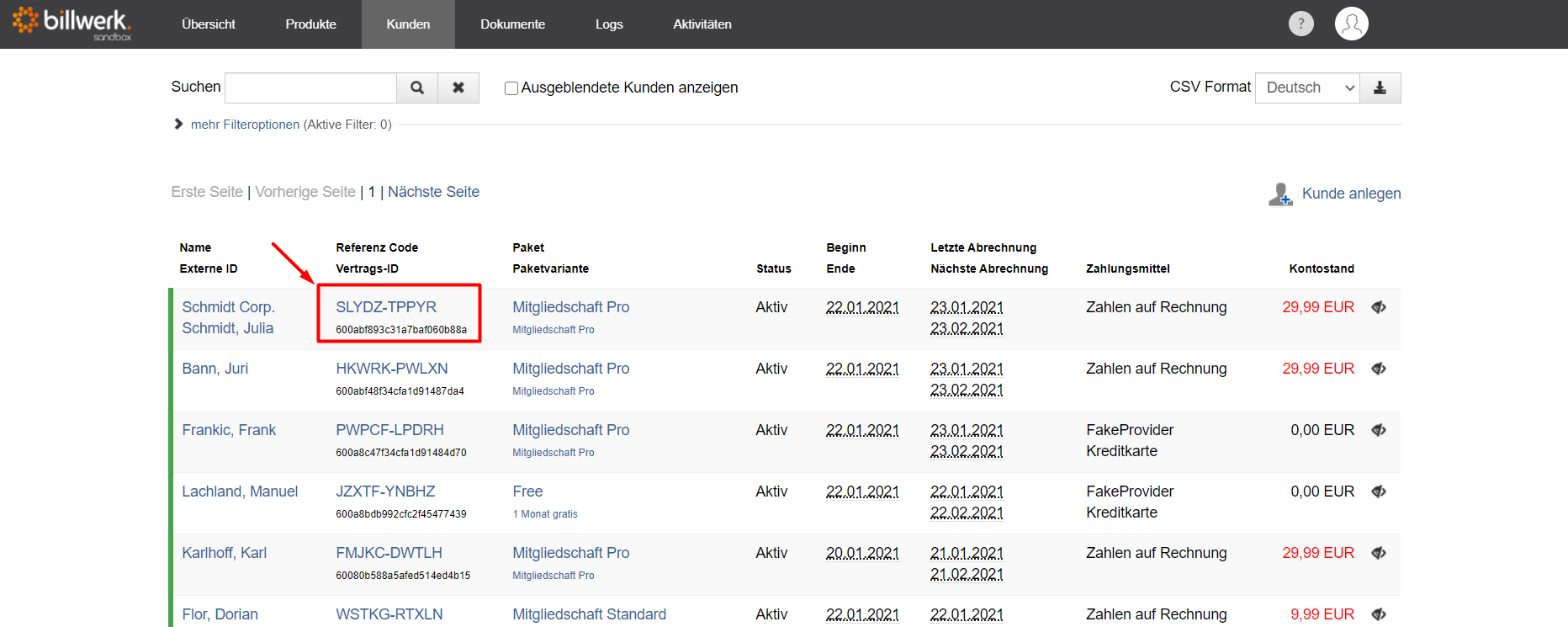Clear the search with the X button

click(x=458, y=88)
